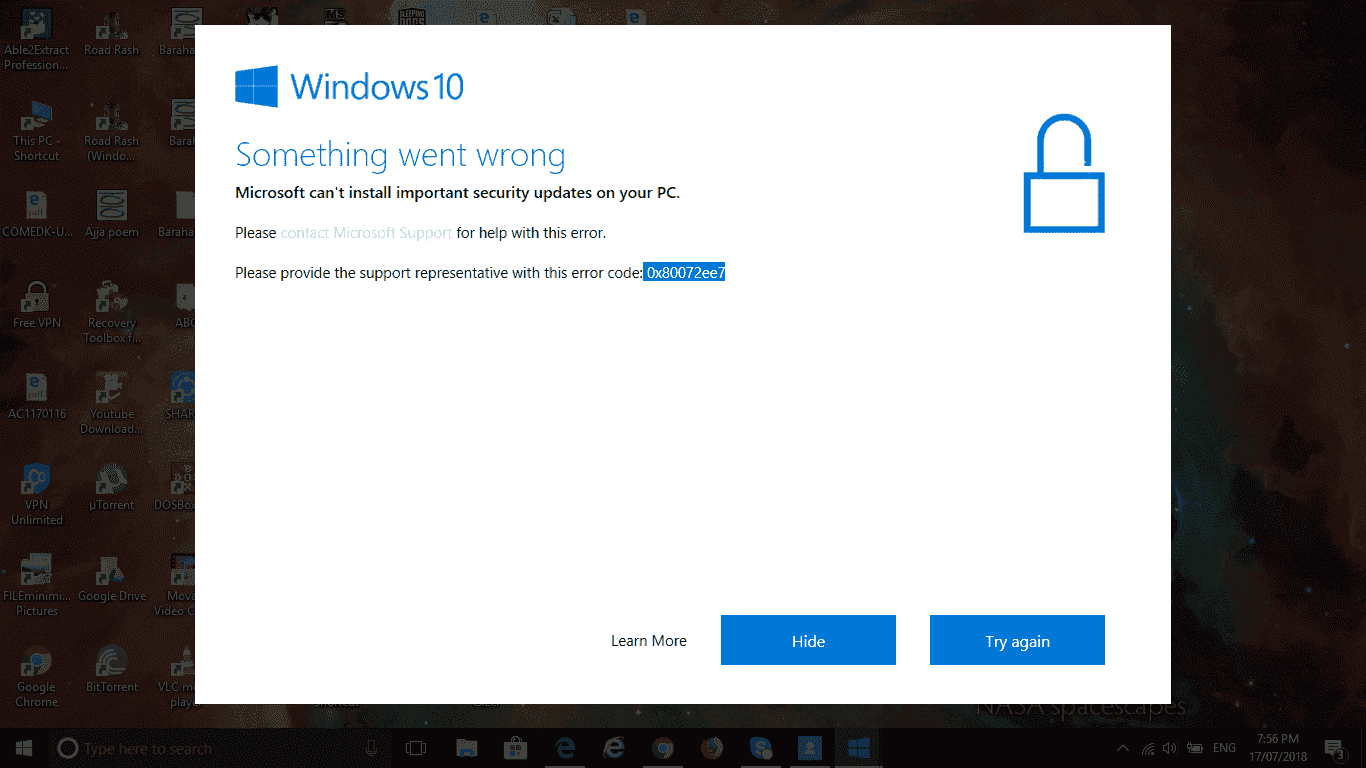
Task: Open the Google Drive desktop shortcut
Action: (111, 578)
